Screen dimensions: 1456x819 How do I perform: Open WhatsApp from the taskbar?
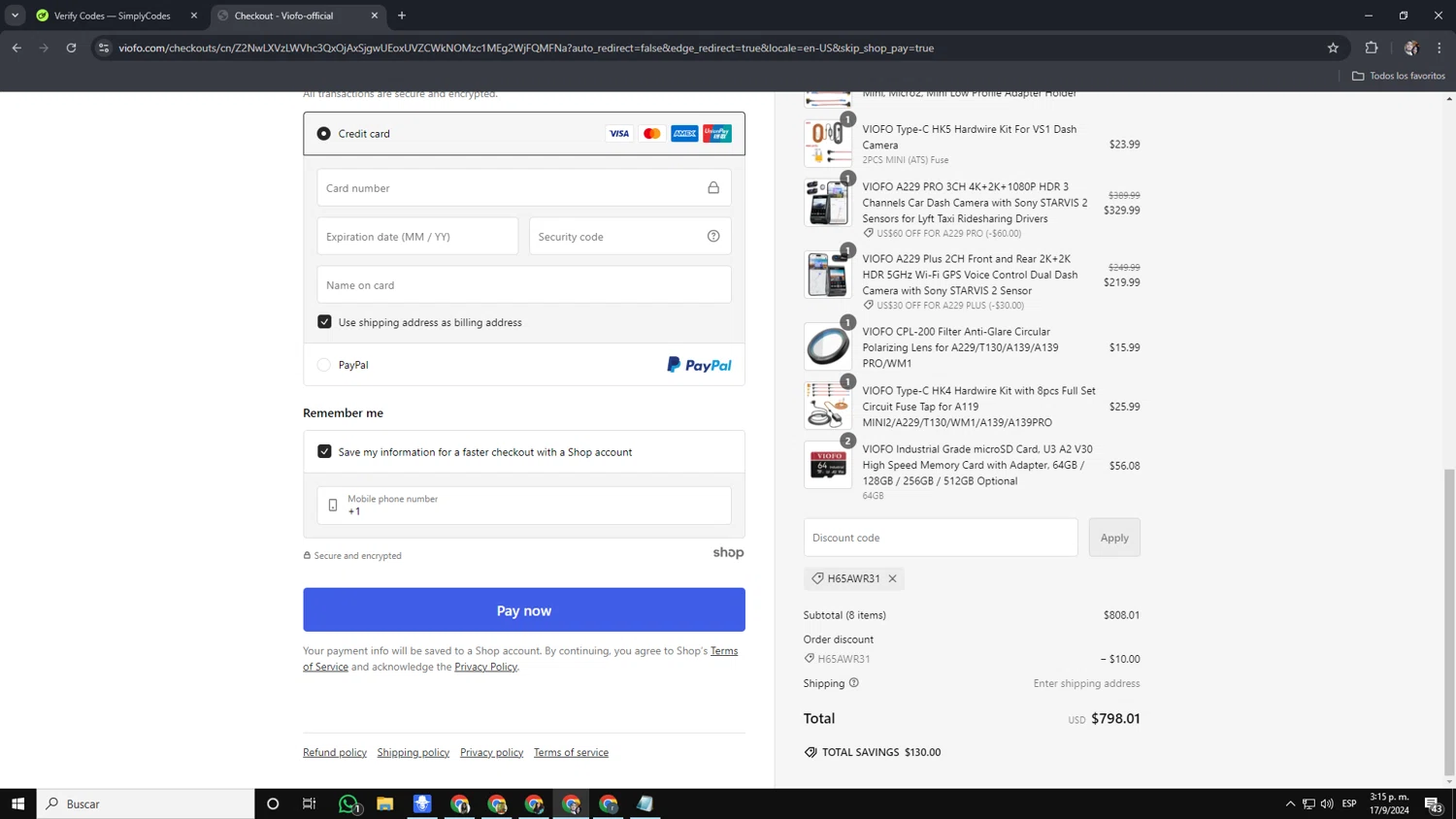(x=347, y=803)
